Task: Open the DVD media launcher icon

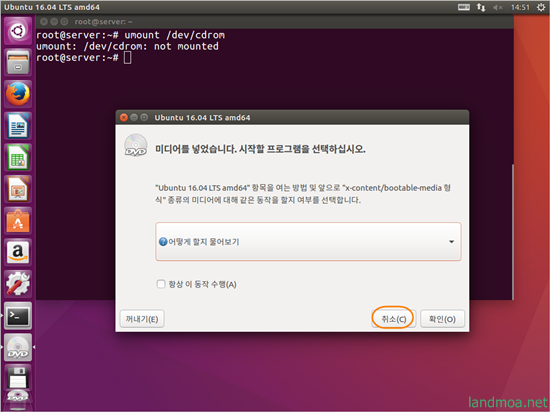Action: (x=18, y=347)
